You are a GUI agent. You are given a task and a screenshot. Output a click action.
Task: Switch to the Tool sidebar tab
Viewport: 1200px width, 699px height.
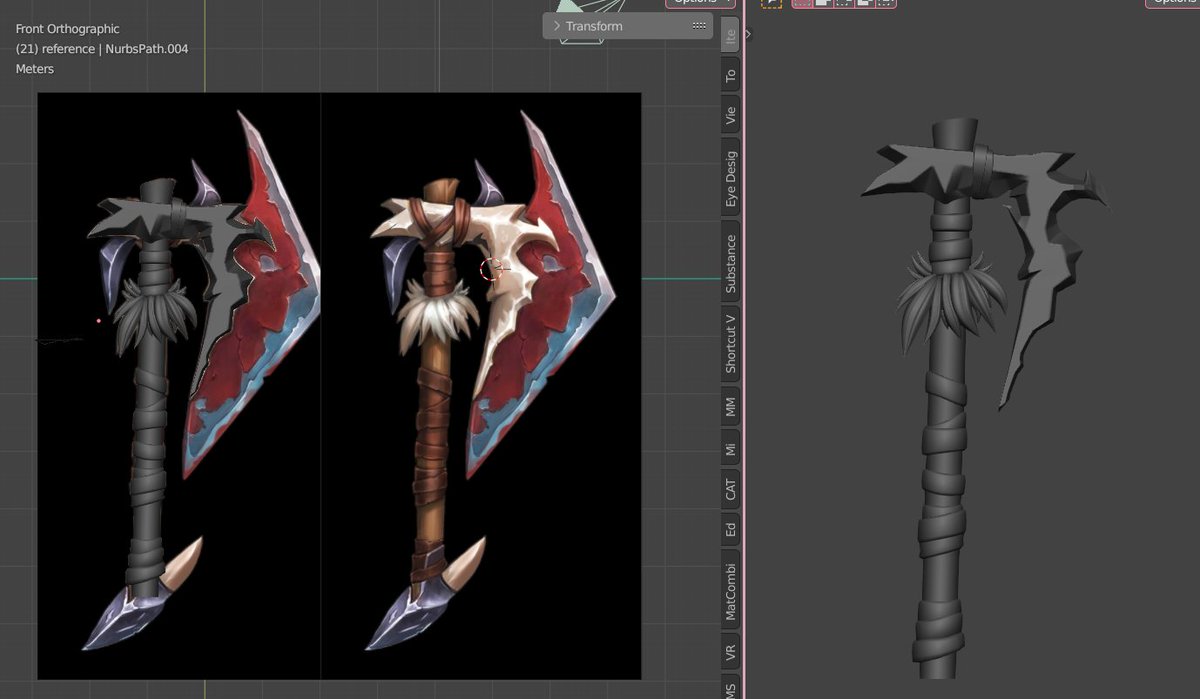pos(730,73)
